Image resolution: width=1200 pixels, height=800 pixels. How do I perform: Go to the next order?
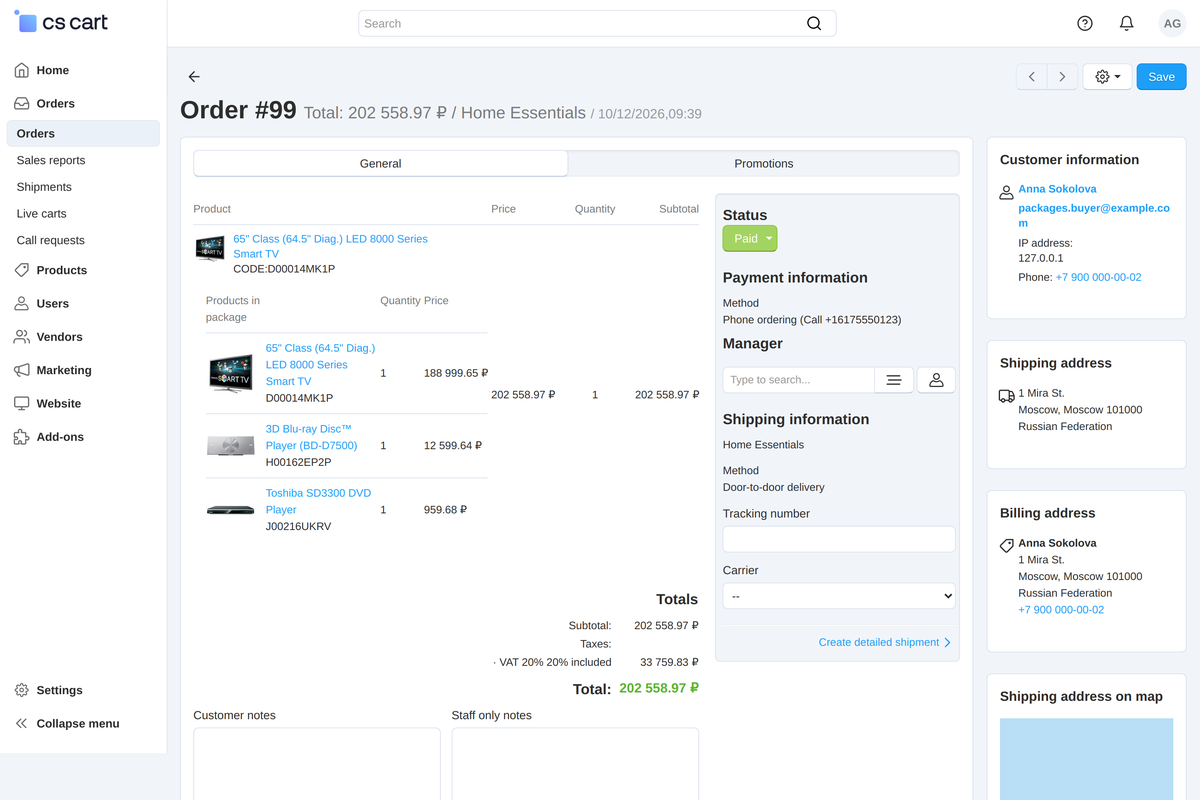click(x=1062, y=77)
